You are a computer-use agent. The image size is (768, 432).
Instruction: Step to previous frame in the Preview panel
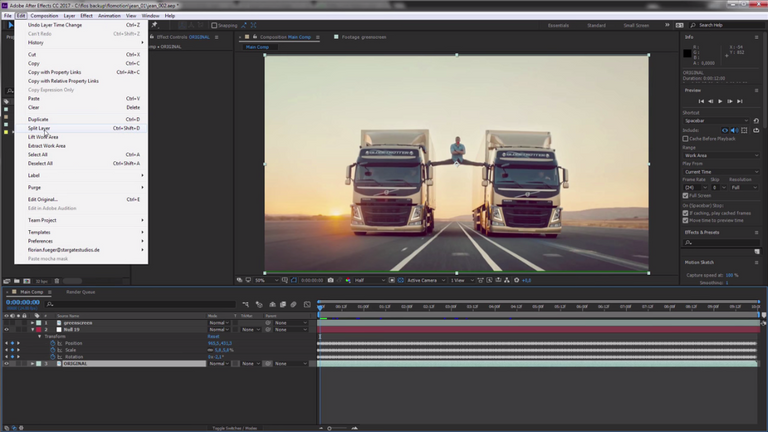(711, 101)
